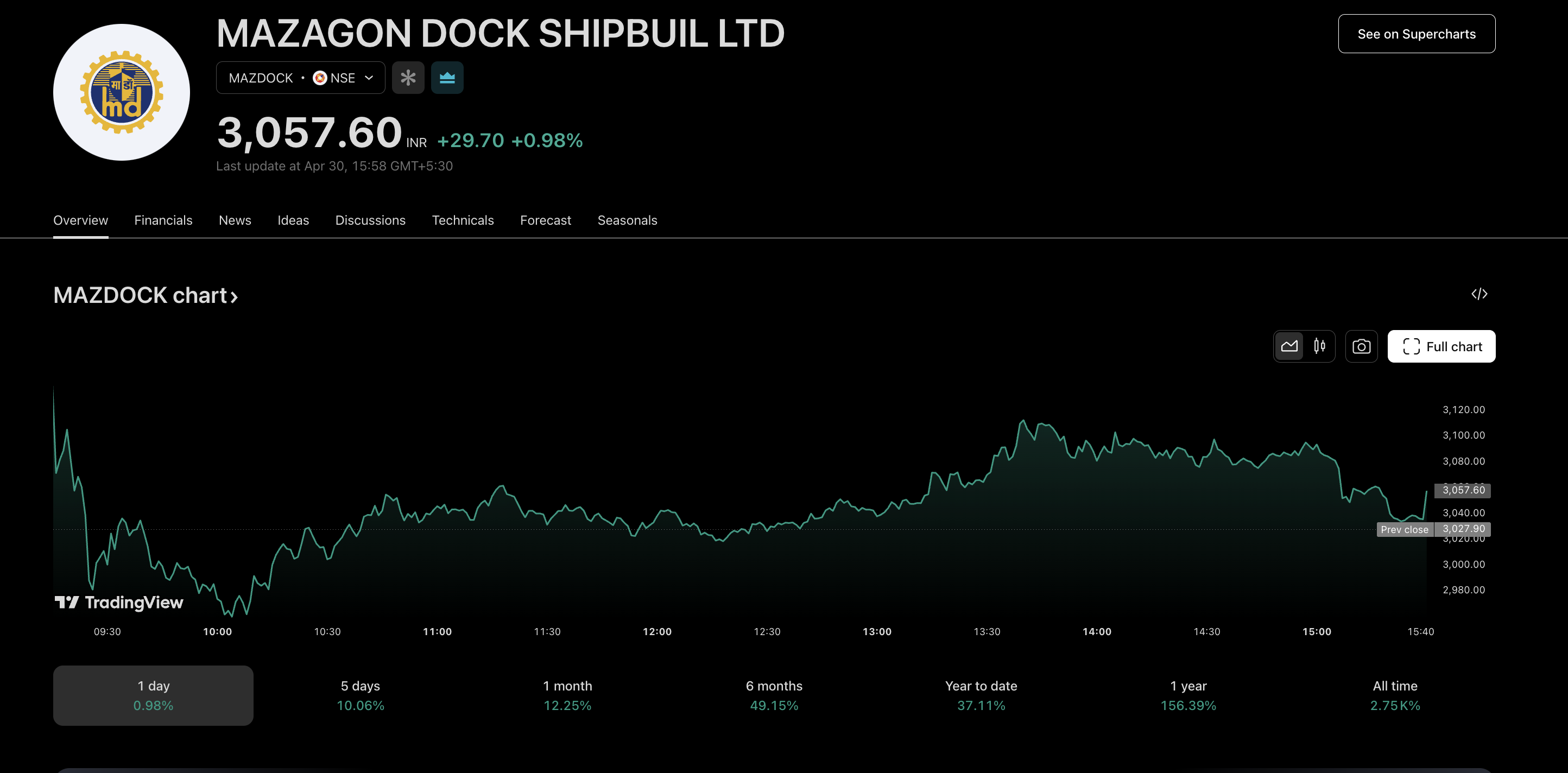This screenshot has width=1568, height=773.
Task: Click the Mazagon Dock company logo
Action: [x=122, y=92]
